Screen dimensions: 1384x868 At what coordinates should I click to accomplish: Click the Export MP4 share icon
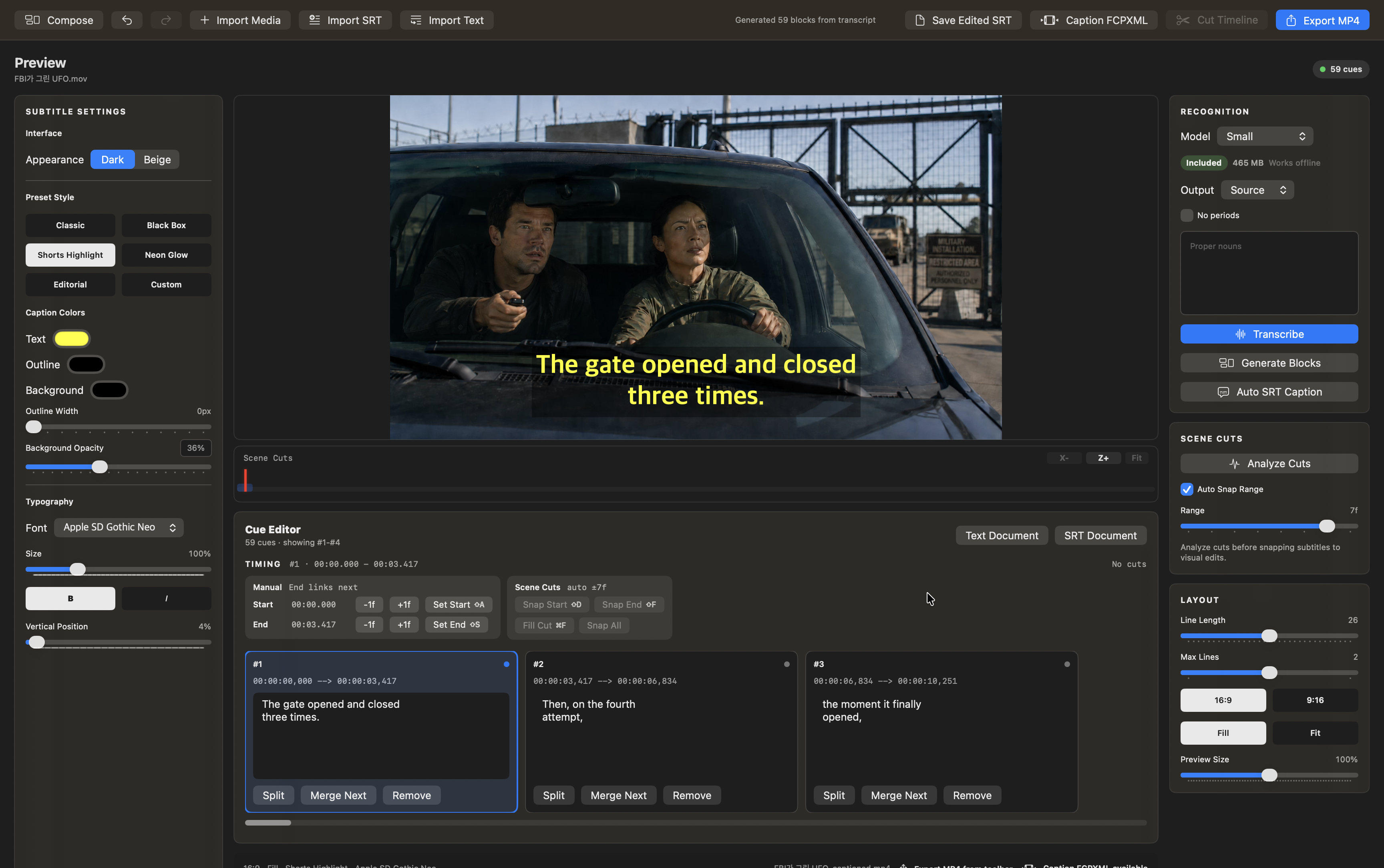coord(1291,20)
